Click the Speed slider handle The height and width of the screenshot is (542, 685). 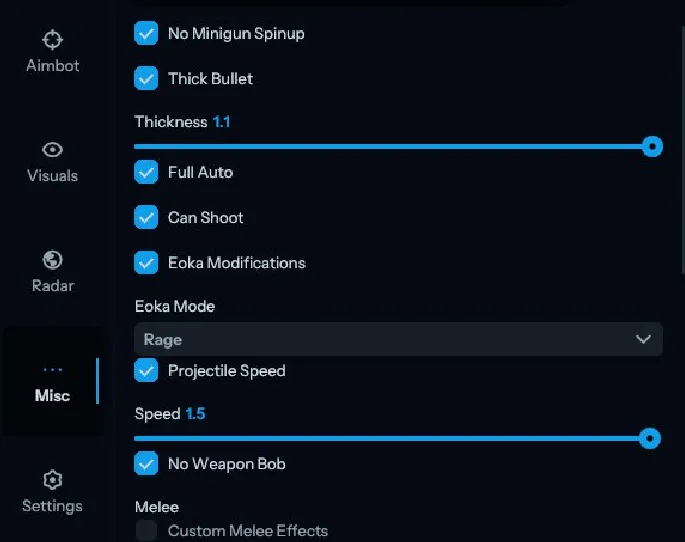click(650, 438)
